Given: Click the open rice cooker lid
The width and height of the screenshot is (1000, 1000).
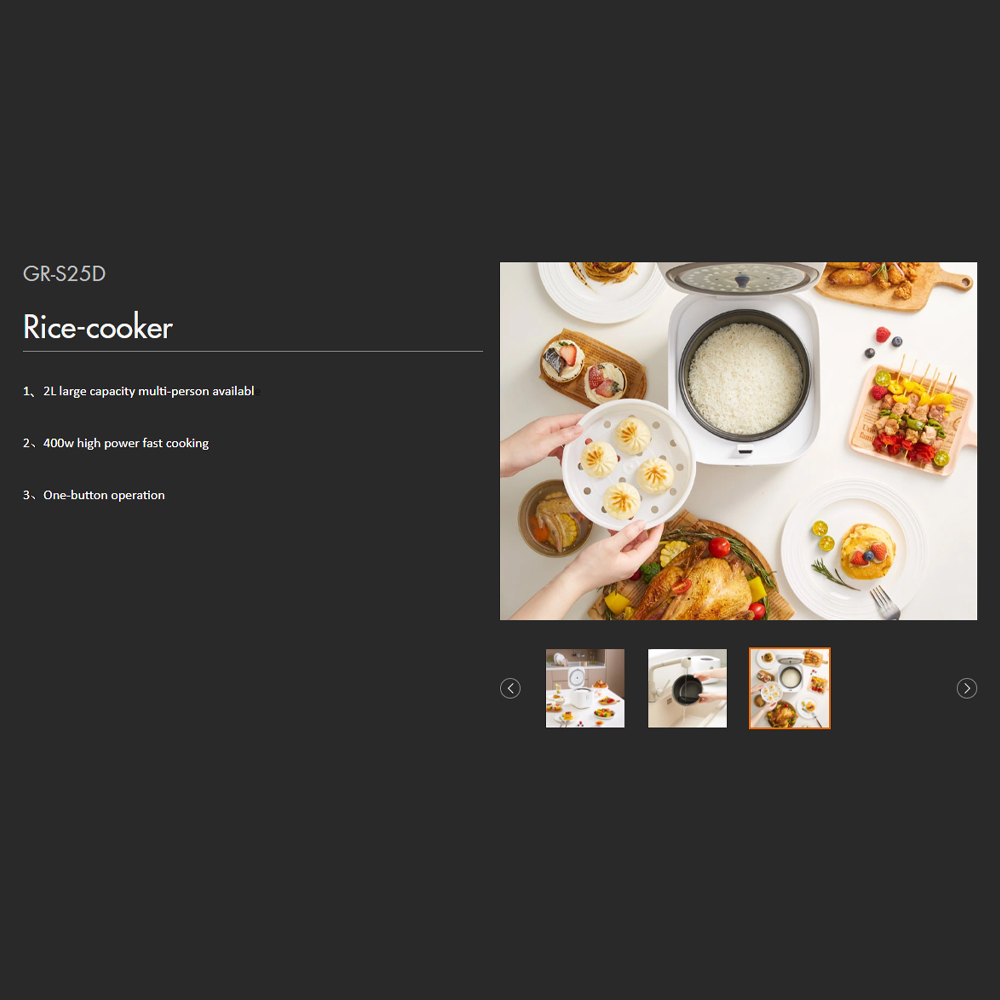Looking at the screenshot, I should point(742,279).
